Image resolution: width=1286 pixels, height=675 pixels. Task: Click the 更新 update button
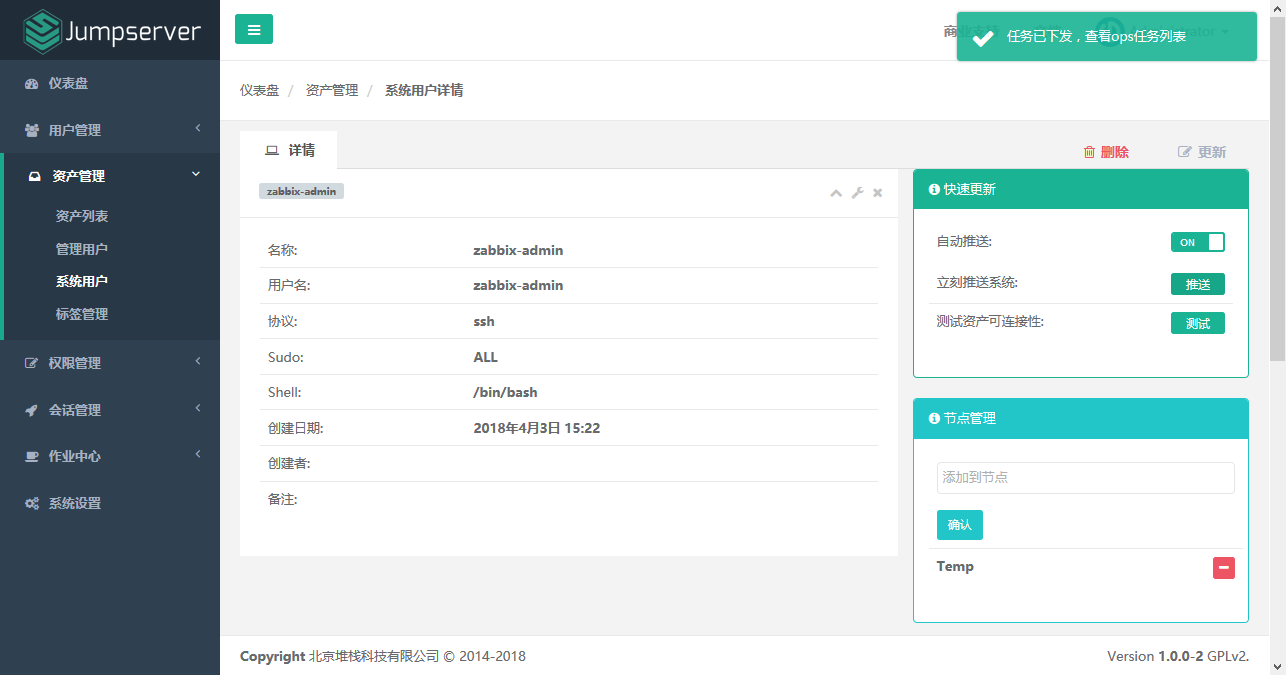pyautogui.click(x=1202, y=152)
